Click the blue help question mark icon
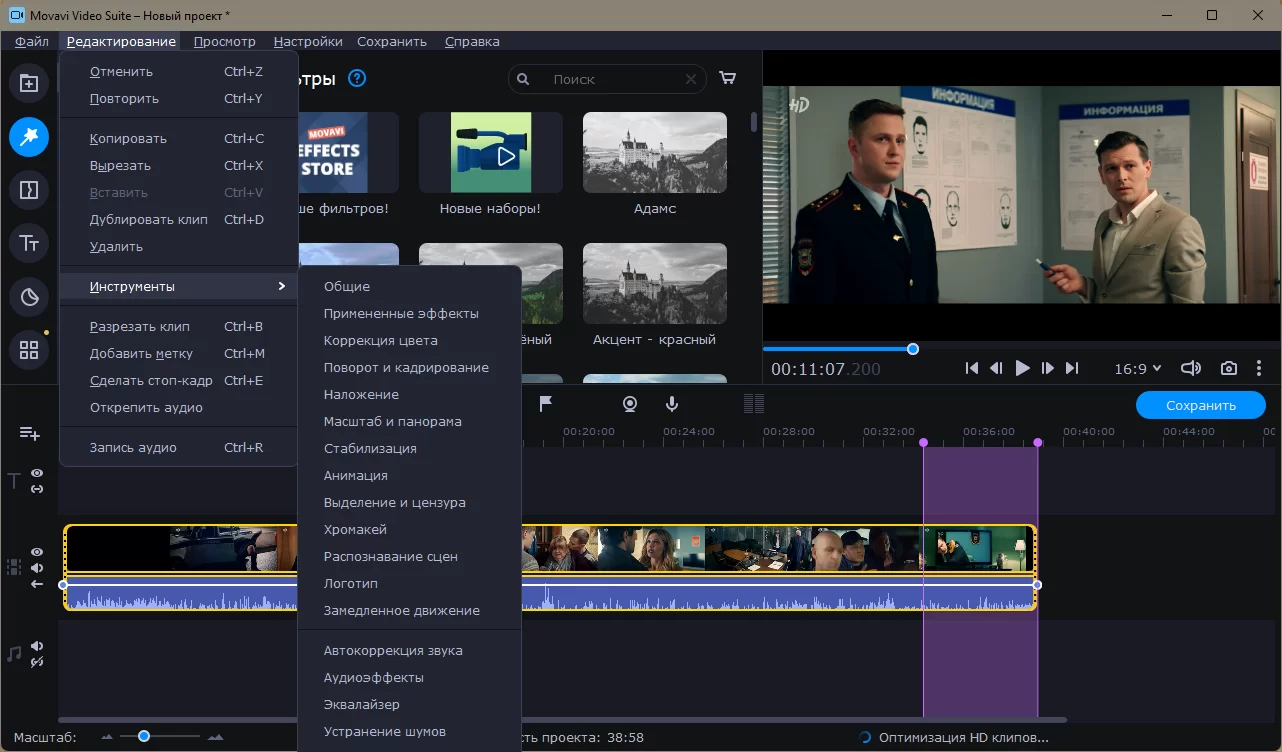 tap(357, 78)
